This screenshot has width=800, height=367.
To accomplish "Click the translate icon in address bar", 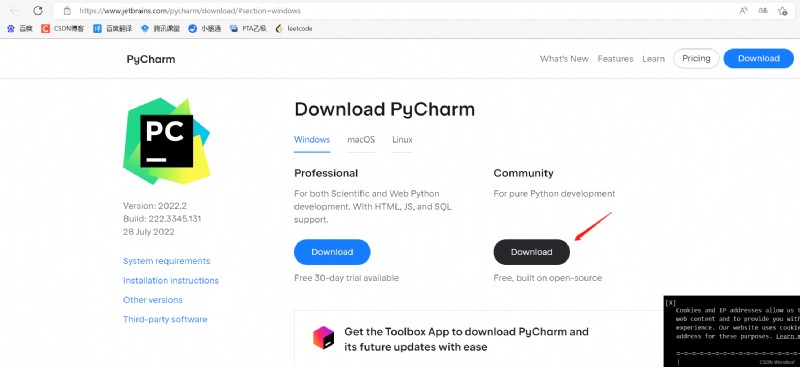I will click(x=763, y=10).
